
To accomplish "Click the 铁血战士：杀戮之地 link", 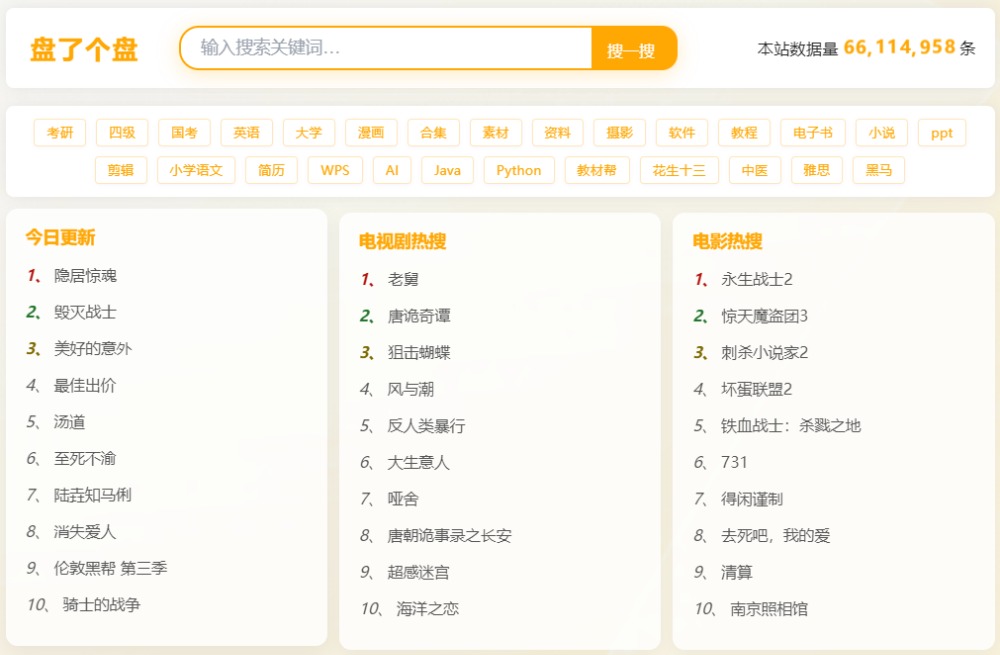I will tap(790, 426).
